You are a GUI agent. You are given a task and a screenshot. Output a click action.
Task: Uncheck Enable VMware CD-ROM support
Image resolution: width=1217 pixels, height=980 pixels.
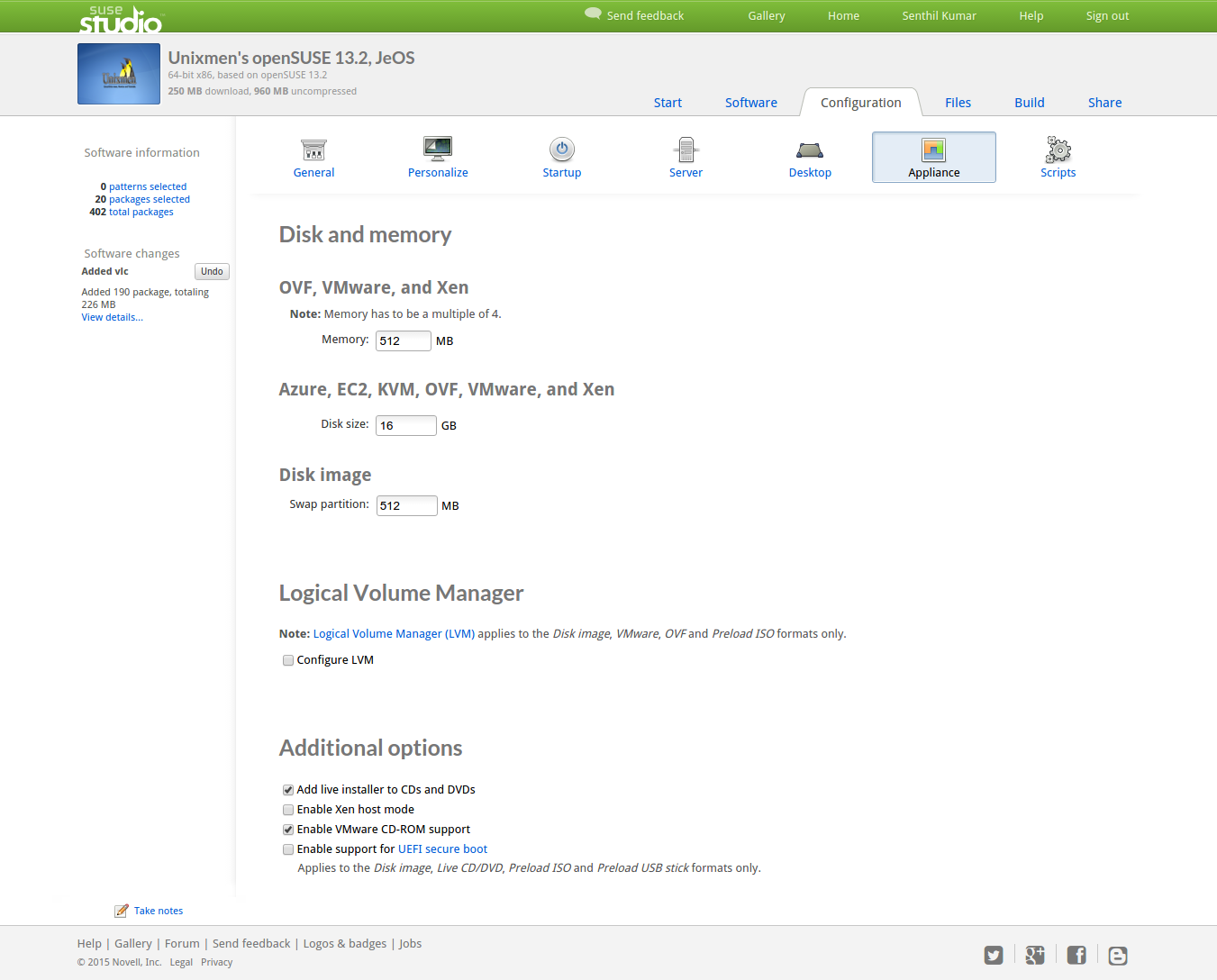pos(288,830)
